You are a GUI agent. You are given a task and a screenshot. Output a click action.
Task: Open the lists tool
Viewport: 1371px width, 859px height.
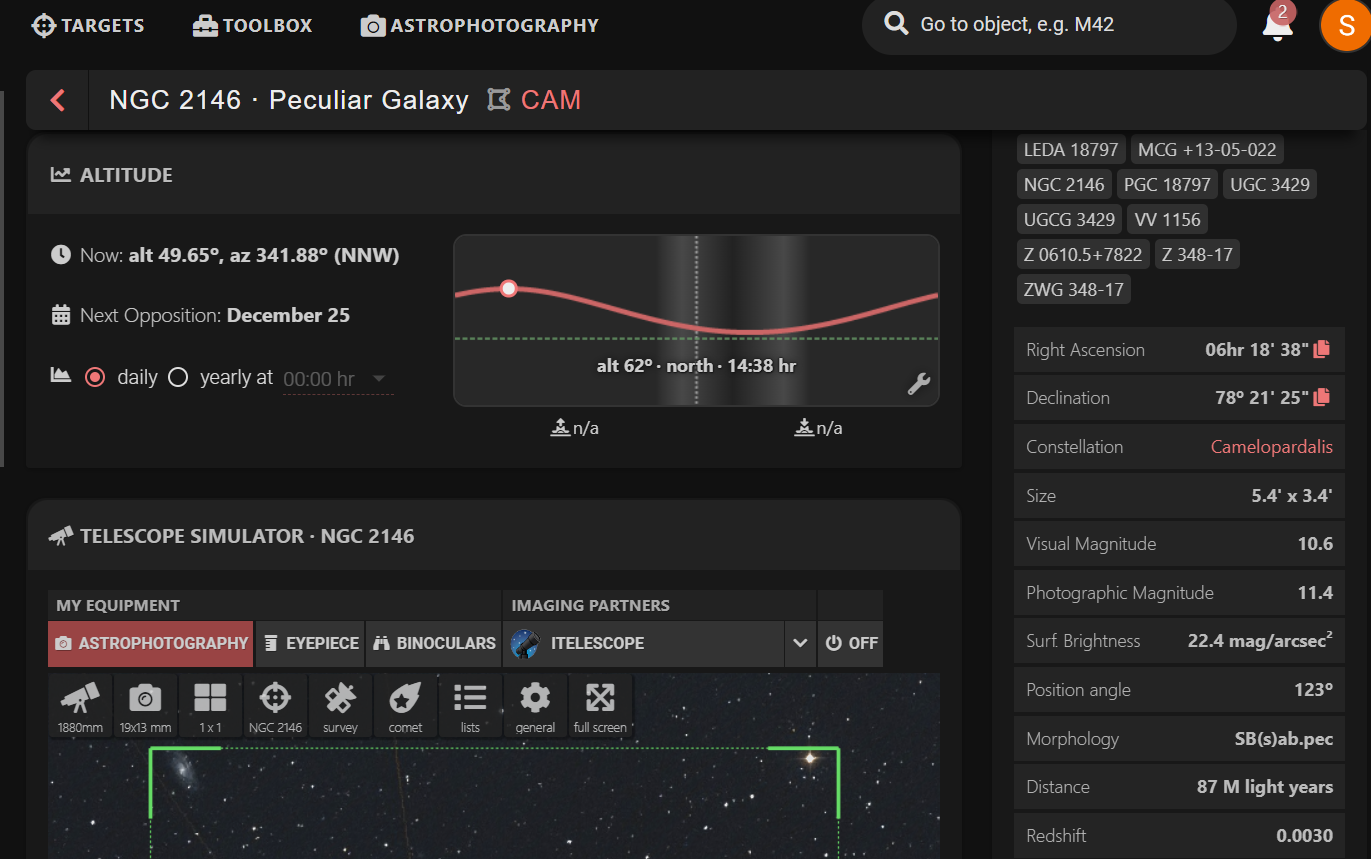(470, 706)
